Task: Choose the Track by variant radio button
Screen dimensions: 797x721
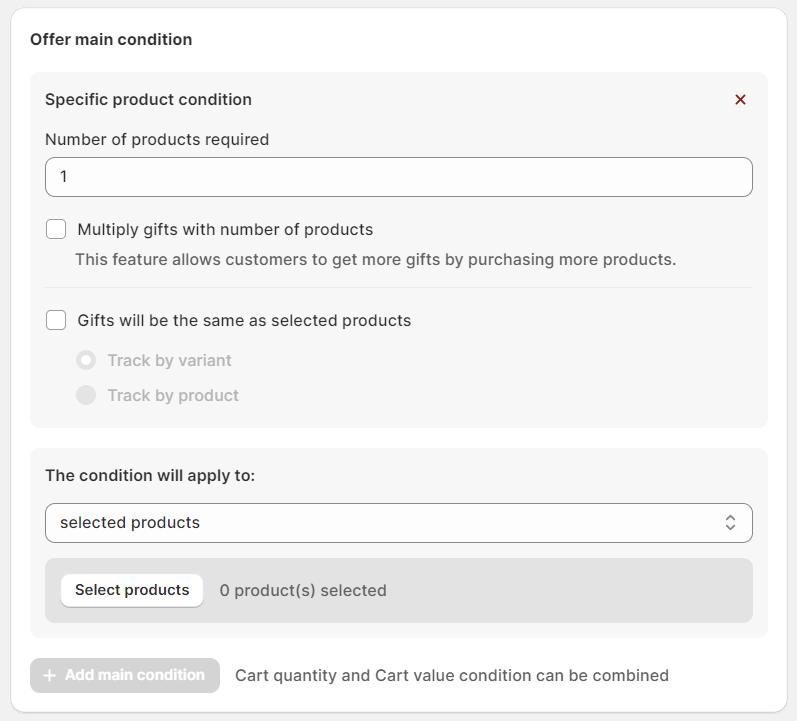Action: (x=86, y=360)
